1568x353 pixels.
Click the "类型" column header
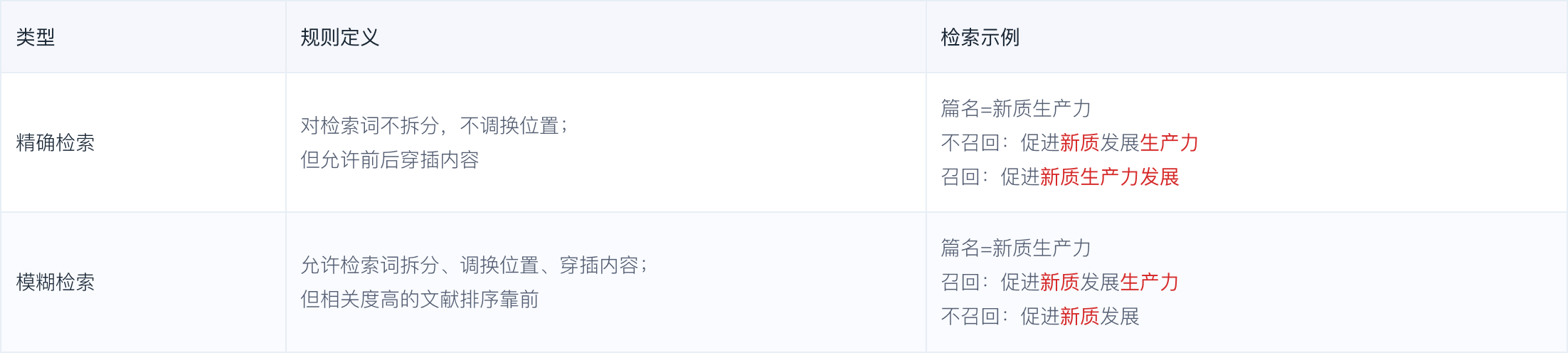pos(36,37)
